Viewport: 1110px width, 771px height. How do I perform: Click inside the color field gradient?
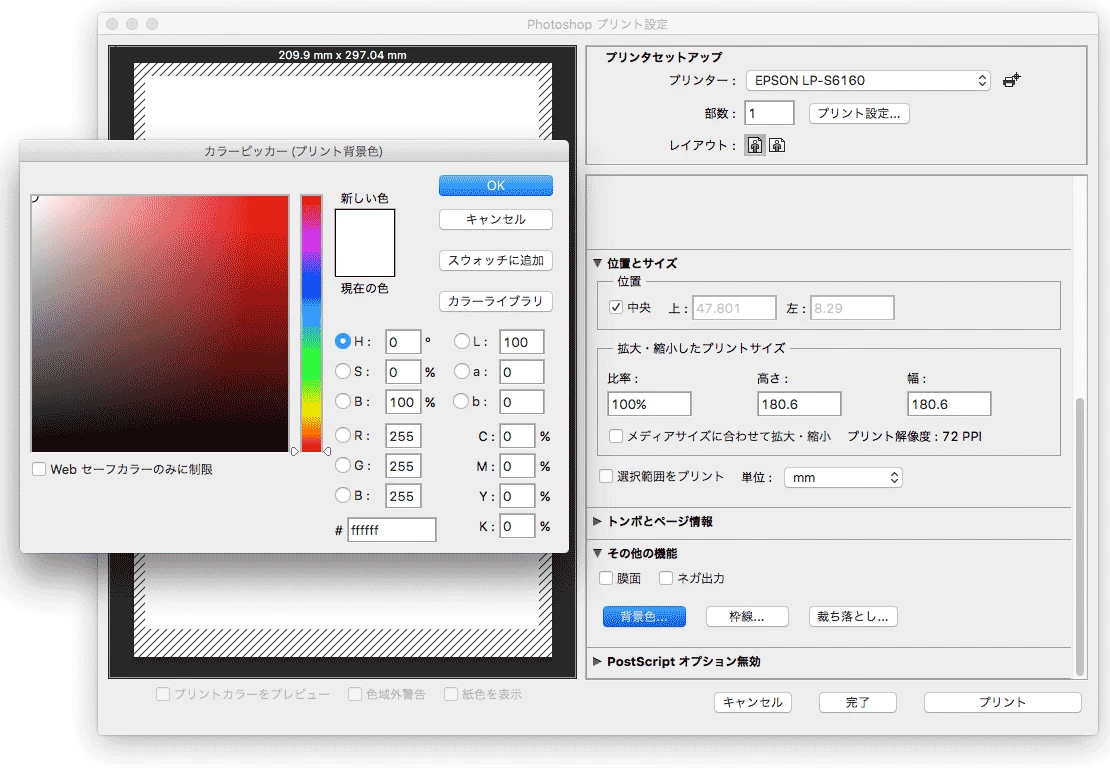[160, 324]
